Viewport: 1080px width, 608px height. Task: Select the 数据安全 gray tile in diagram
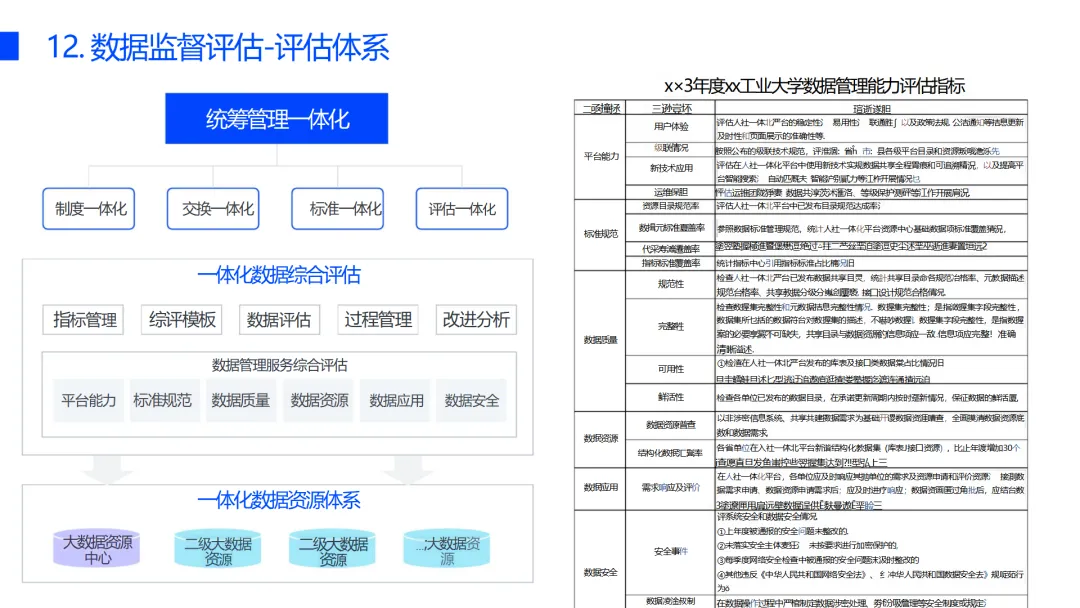tap(472, 400)
